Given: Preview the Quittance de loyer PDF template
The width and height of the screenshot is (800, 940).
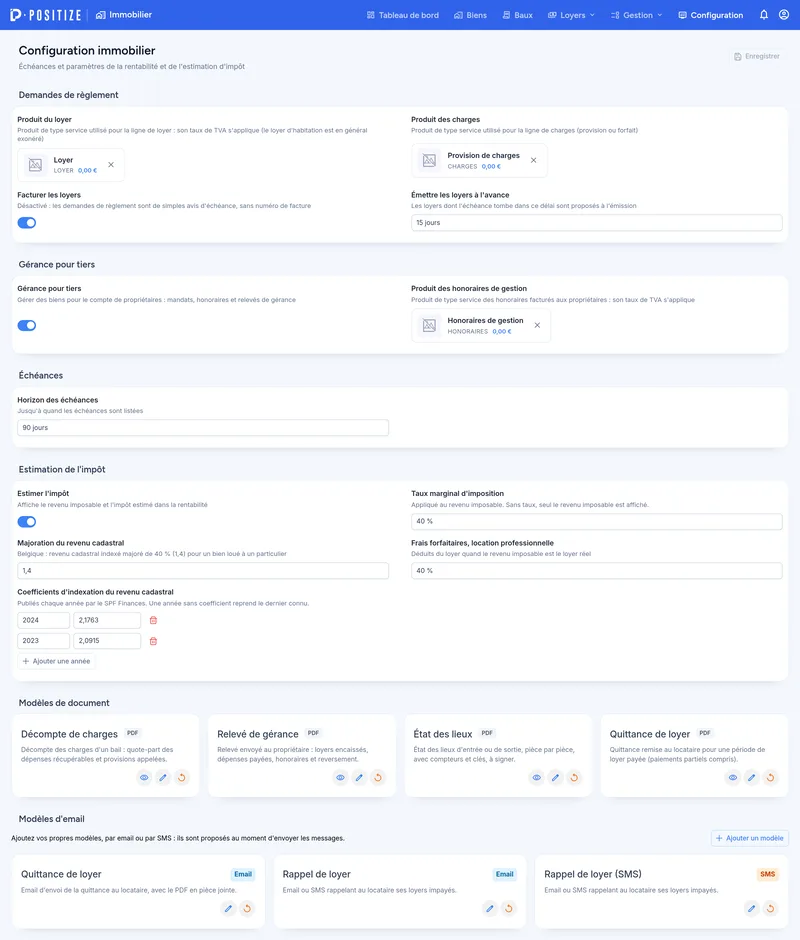Looking at the screenshot, I should 733,778.
